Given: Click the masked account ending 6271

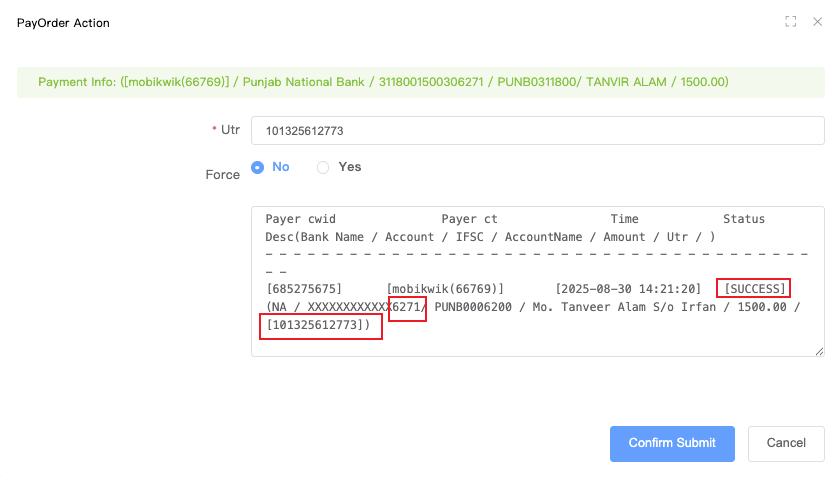Looking at the screenshot, I should pyautogui.click(x=408, y=307).
